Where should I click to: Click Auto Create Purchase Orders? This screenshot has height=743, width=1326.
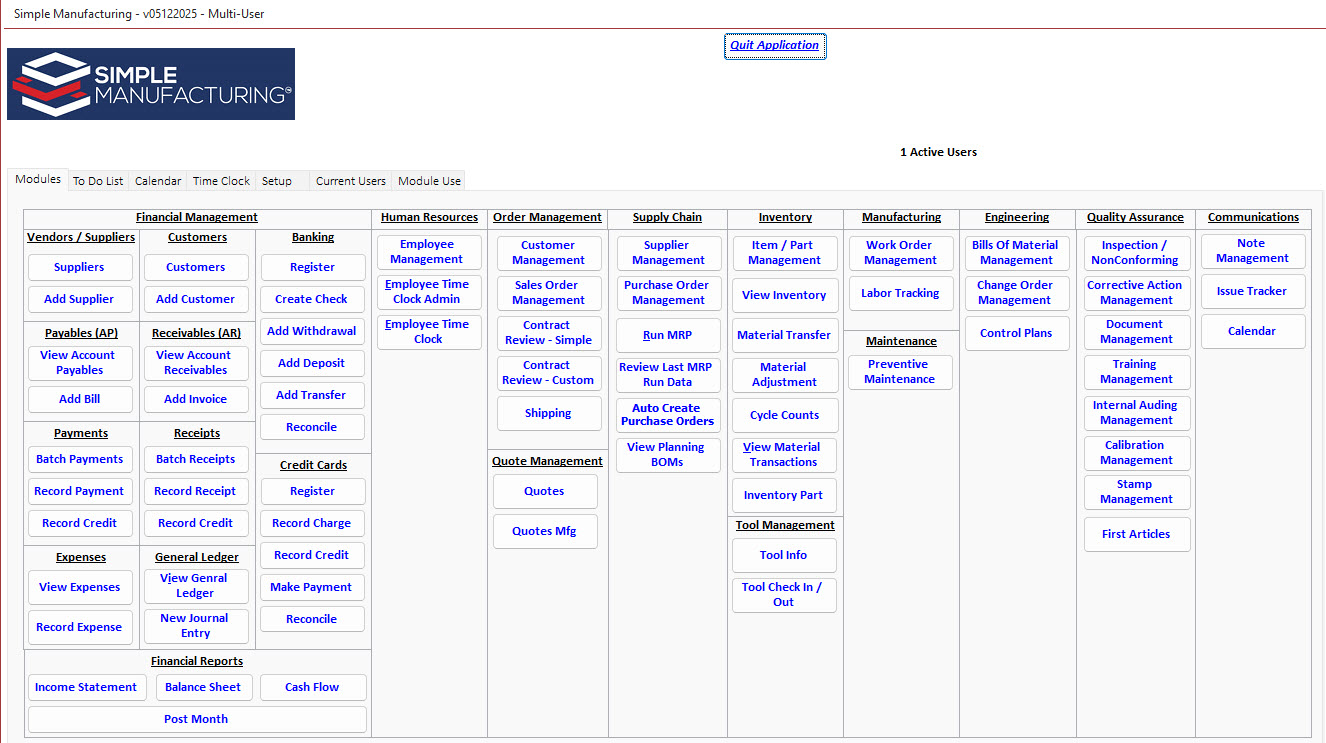pos(668,415)
